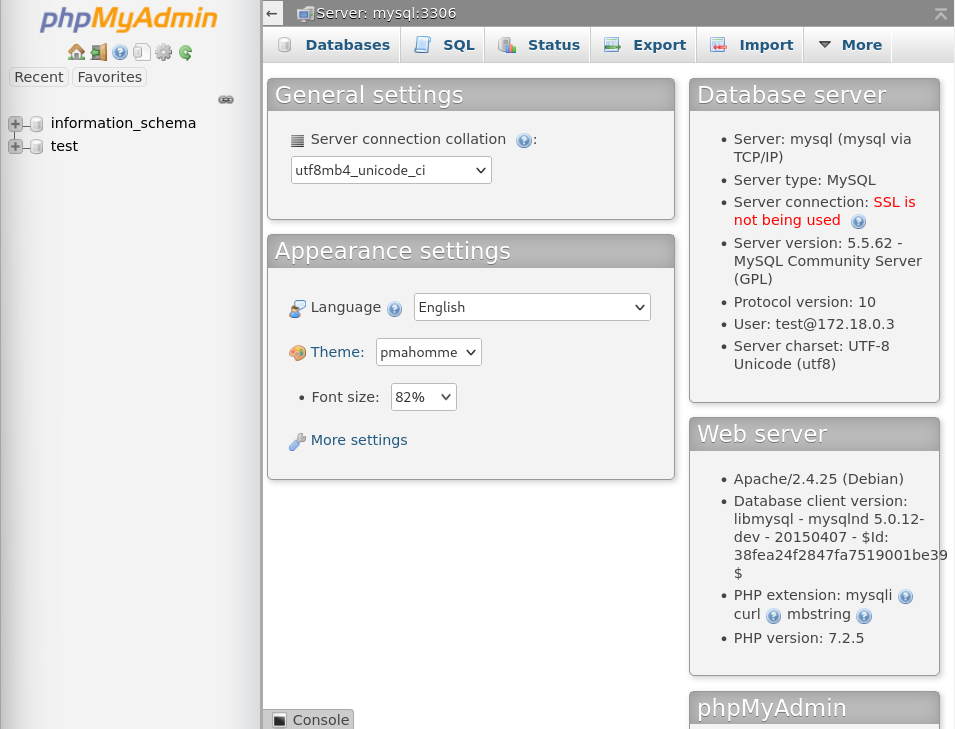Click the Recent button
This screenshot has width=955, height=729.
(x=38, y=77)
